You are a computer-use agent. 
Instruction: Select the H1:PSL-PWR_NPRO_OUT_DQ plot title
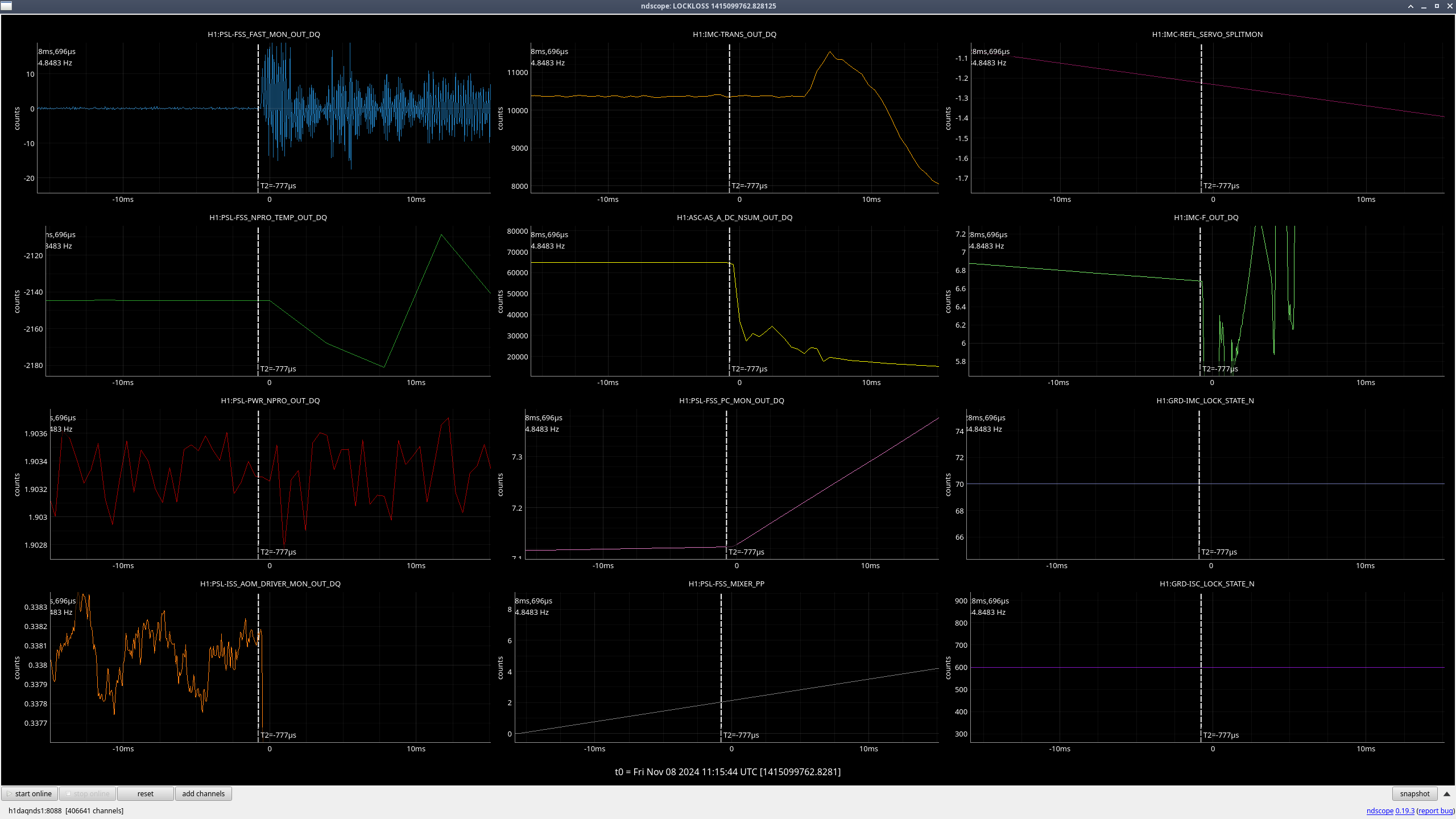[270, 400]
